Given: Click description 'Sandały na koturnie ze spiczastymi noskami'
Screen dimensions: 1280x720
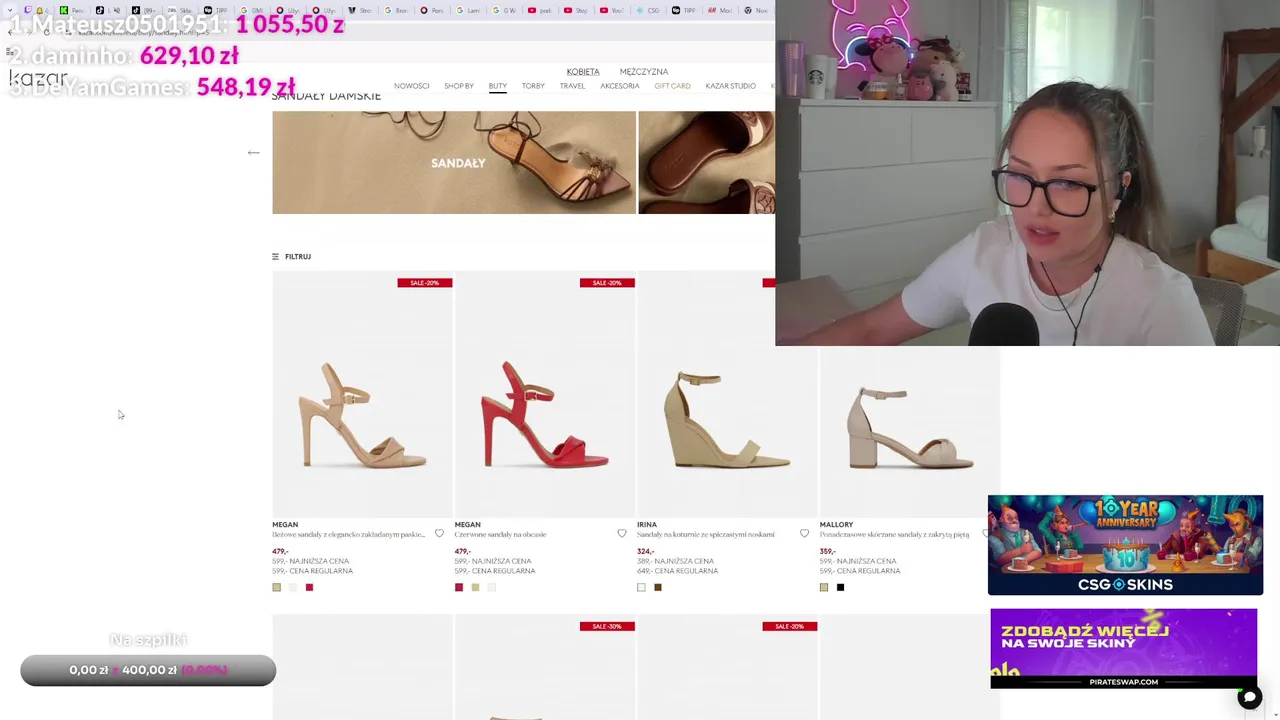Looking at the screenshot, I should point(706,534).
